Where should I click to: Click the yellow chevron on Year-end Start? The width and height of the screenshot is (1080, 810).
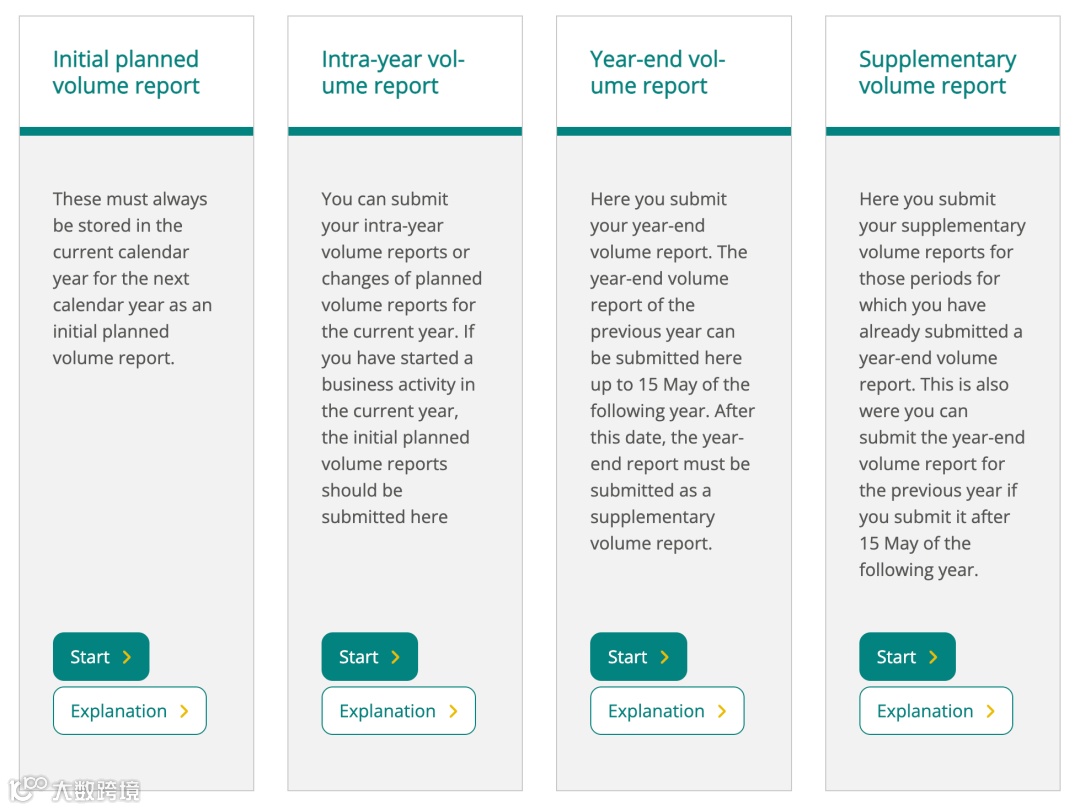[665, 657]
